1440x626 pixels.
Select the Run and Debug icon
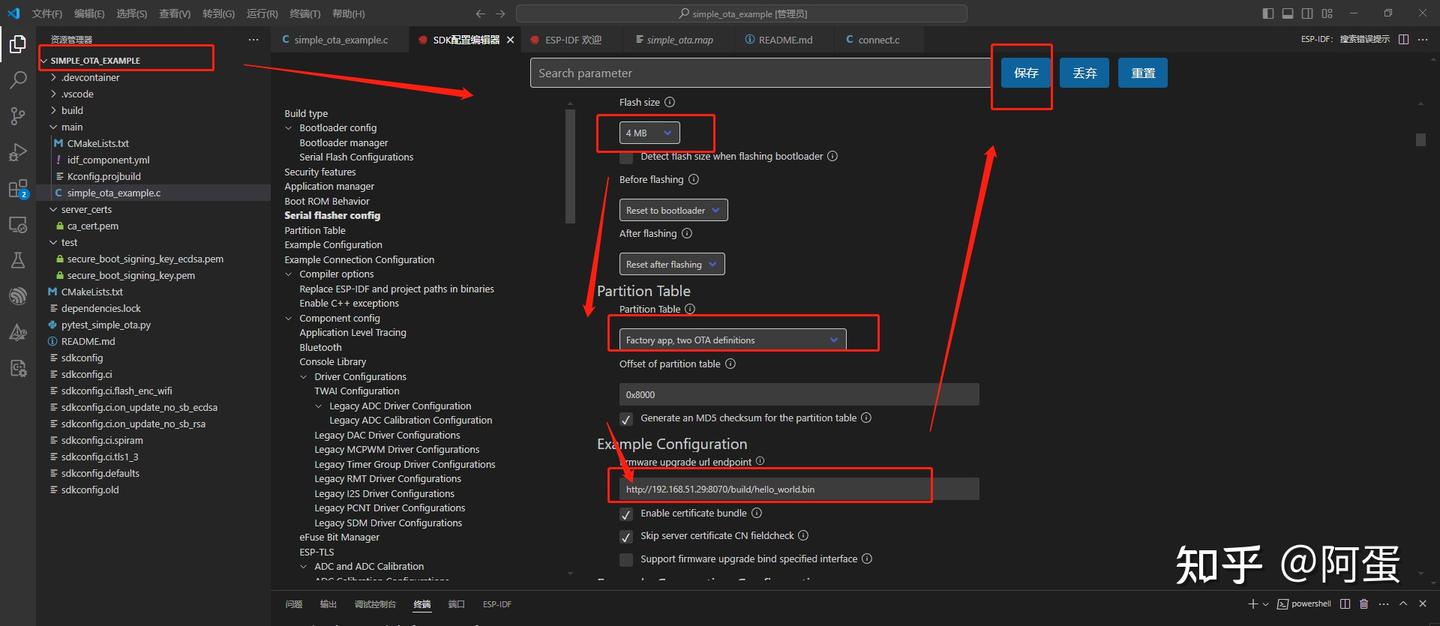pos(17,152)
